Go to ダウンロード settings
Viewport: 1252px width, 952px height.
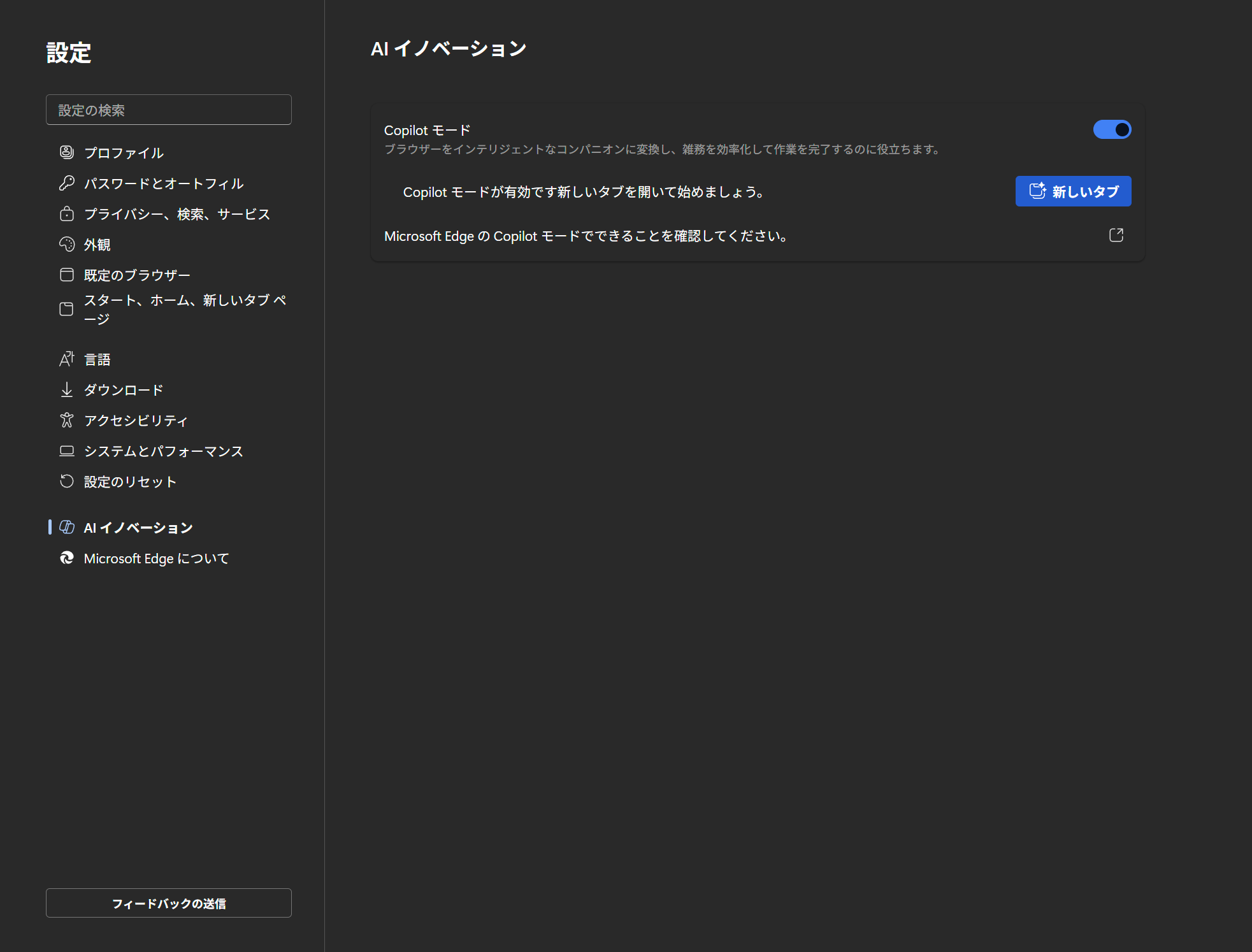[x=169, y=389]
